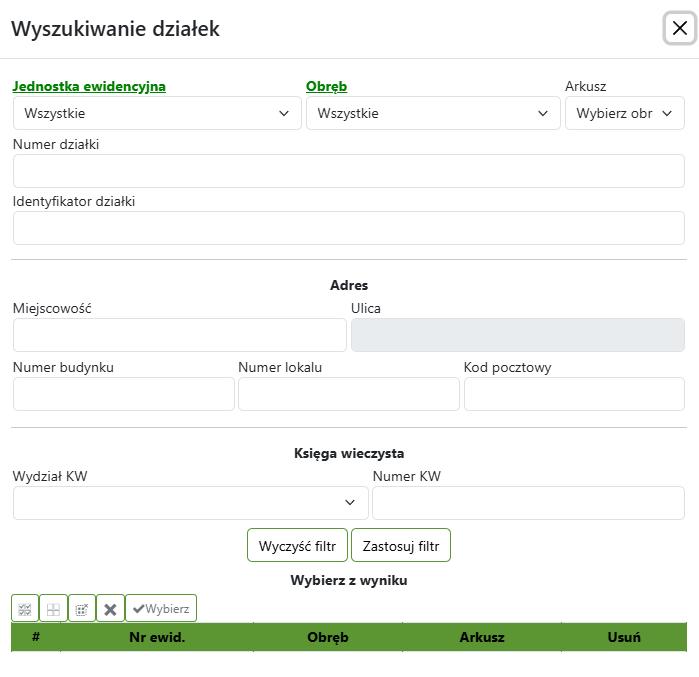Click the Kod pocztowy field
Screen dimensions: 699x677
(573, 394)
